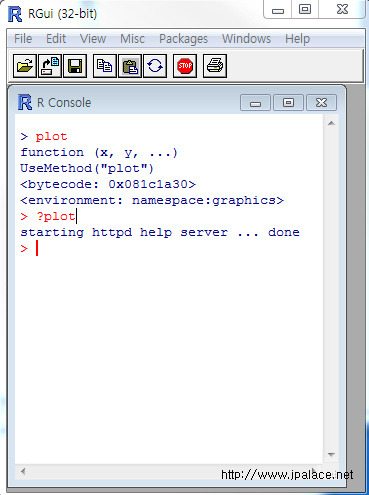Click the Copy and paste circular arrows icon
The image size is (369, 495).
coord(155,66)
